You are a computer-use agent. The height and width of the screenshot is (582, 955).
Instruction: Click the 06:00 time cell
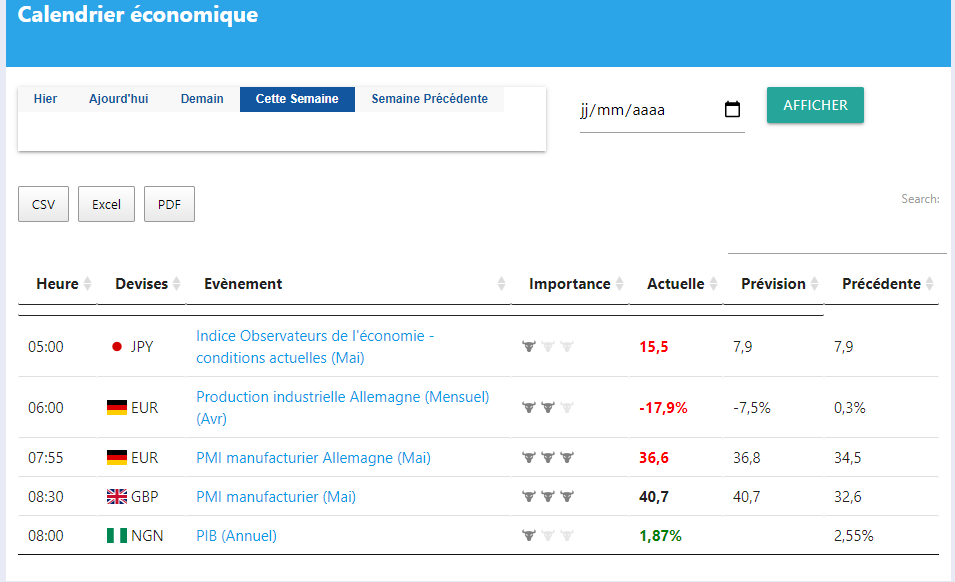[46, 407]
